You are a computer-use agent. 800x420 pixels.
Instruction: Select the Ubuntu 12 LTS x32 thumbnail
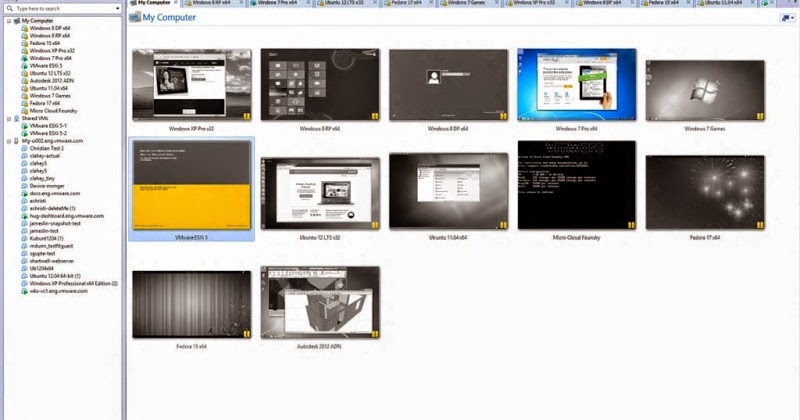pos(320,193)
